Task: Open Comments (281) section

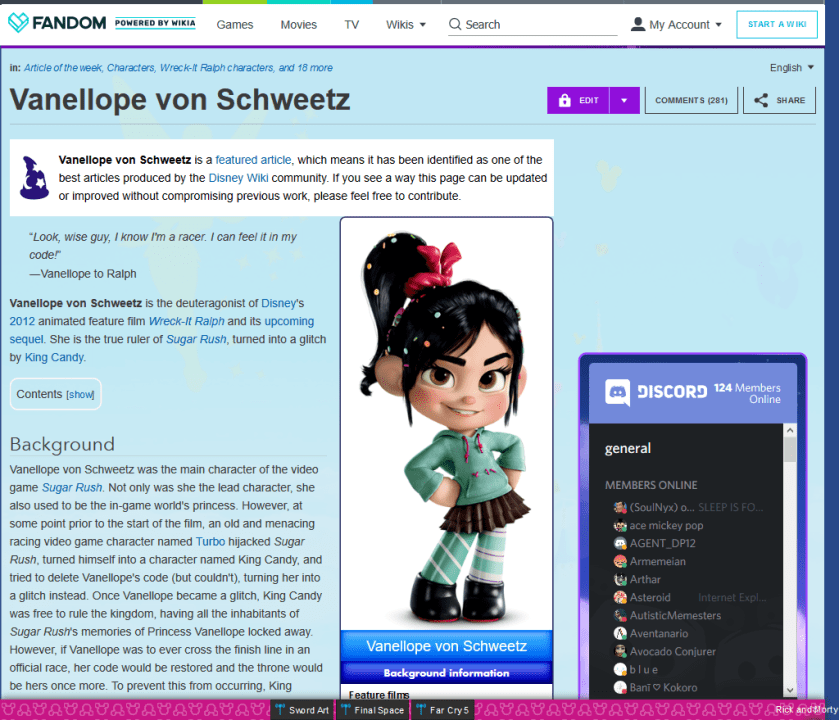Action: point(691,100)
